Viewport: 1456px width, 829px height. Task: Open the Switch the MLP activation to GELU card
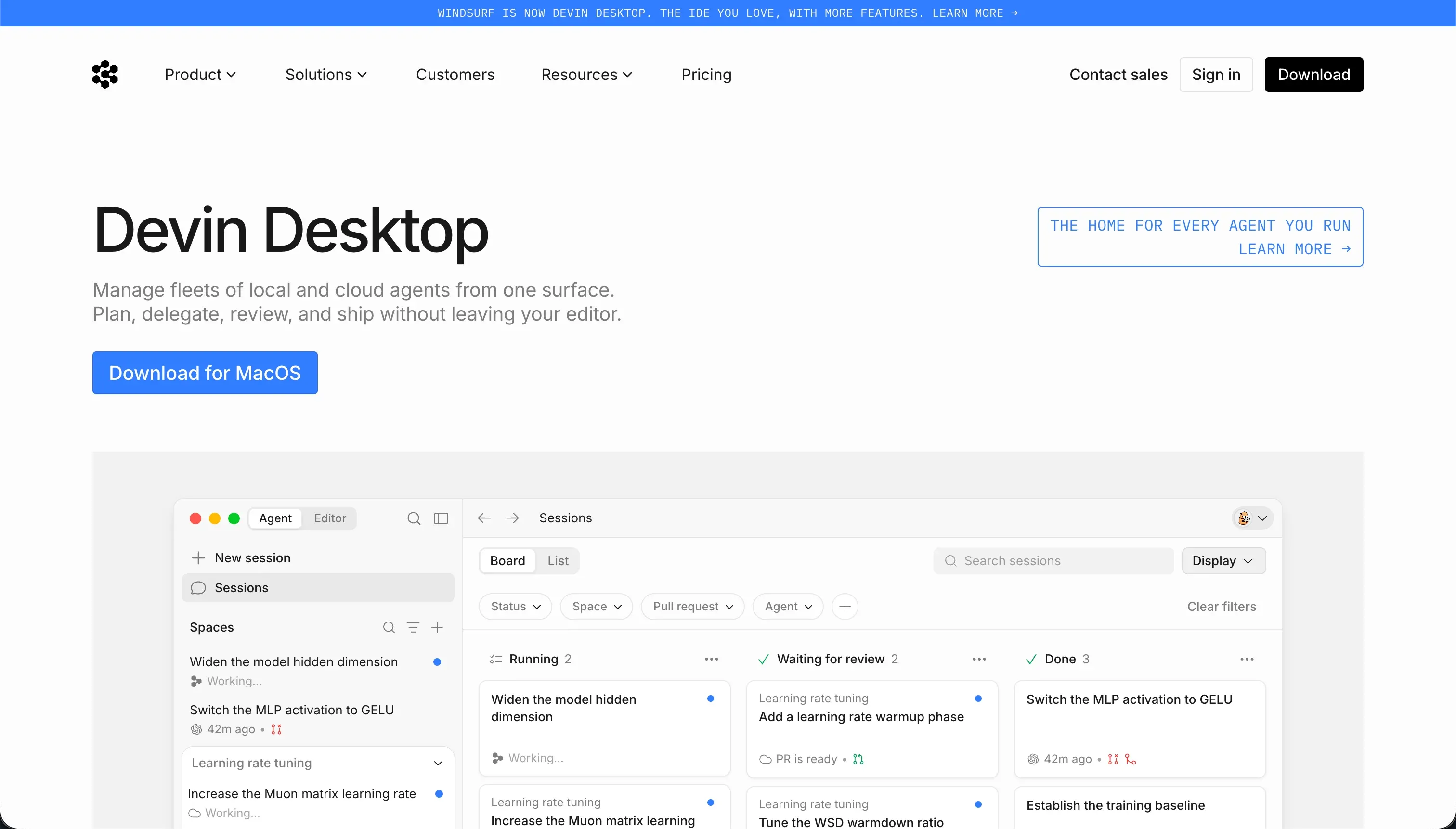click(x=1139, y=729)
